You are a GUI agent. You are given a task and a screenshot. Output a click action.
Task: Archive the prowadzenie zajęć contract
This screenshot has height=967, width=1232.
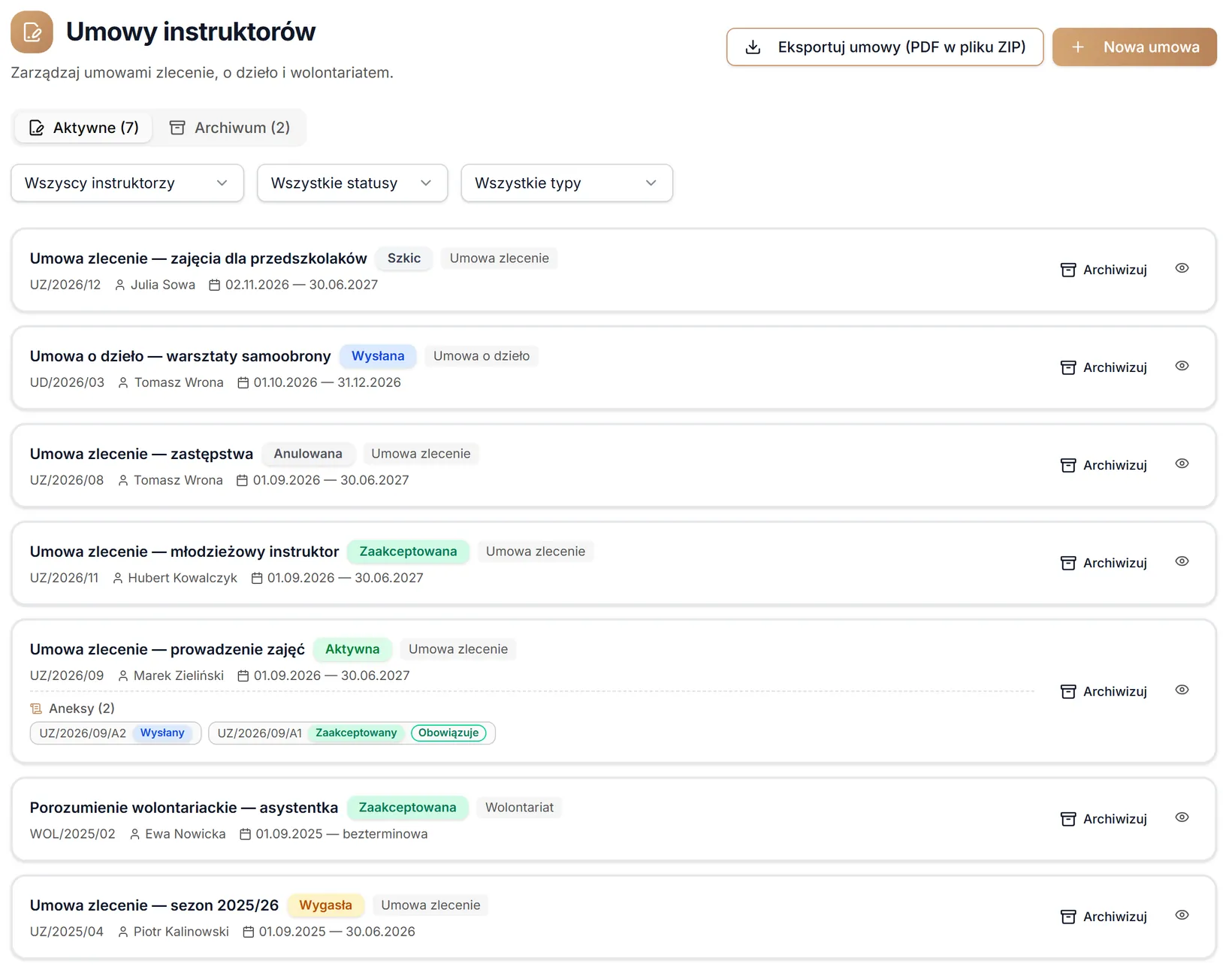pos(1104,691)
